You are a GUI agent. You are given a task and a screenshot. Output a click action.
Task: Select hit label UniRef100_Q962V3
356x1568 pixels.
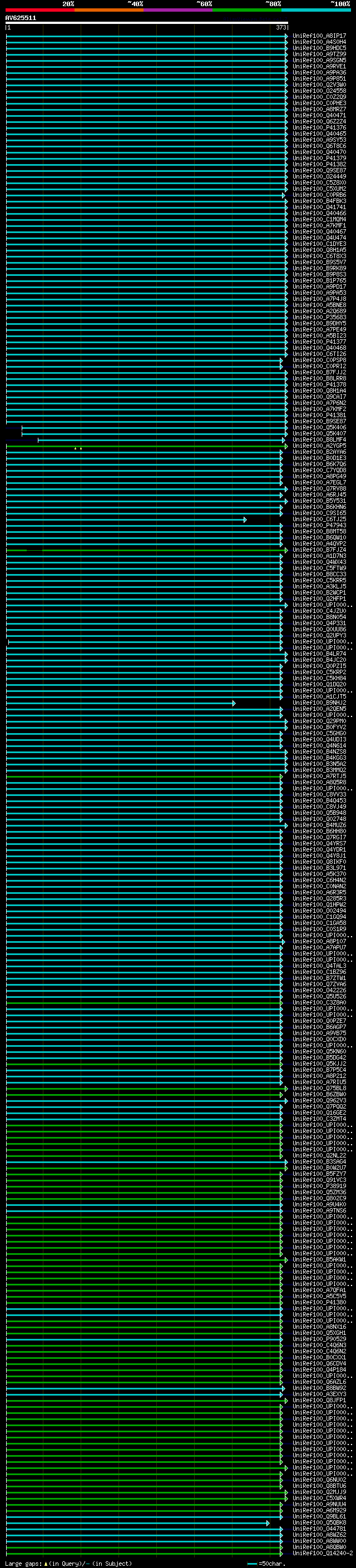(319, 1101)
